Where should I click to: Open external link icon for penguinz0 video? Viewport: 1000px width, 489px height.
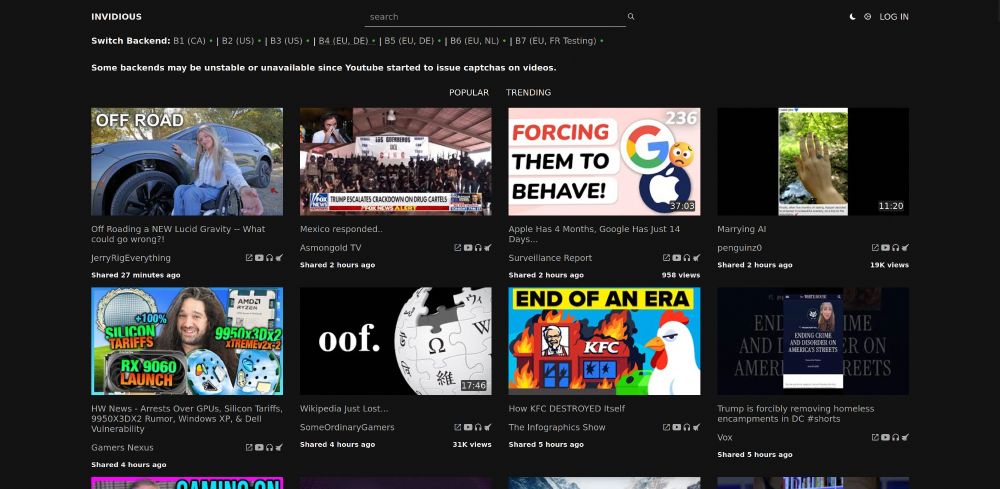pyautogui.click(x=875, y=247)
